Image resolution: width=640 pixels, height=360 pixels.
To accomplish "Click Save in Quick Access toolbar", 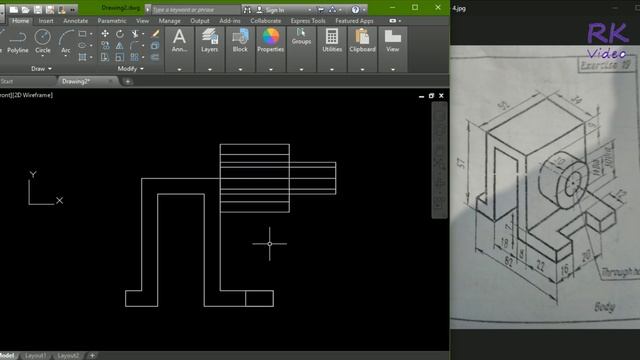I will pyautogui.click(x=38, y=9).
